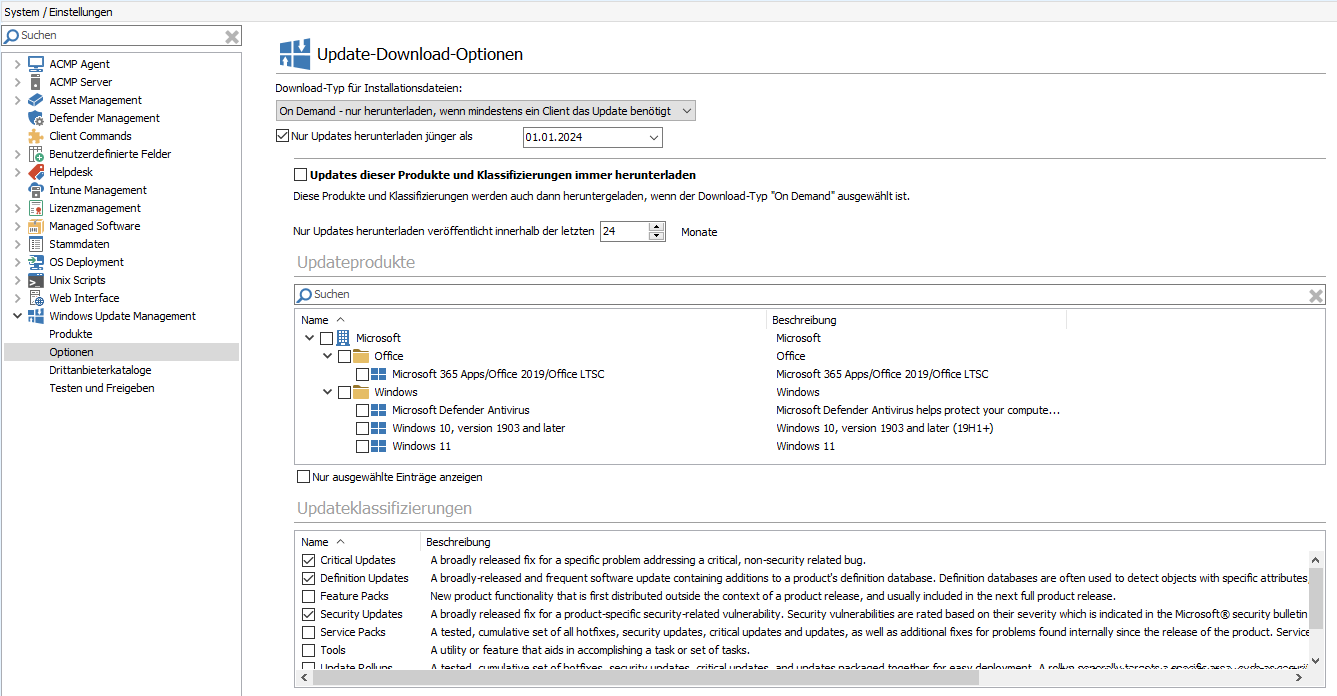
Task: Select the Asset Management icon
Action: click(34, 99)
